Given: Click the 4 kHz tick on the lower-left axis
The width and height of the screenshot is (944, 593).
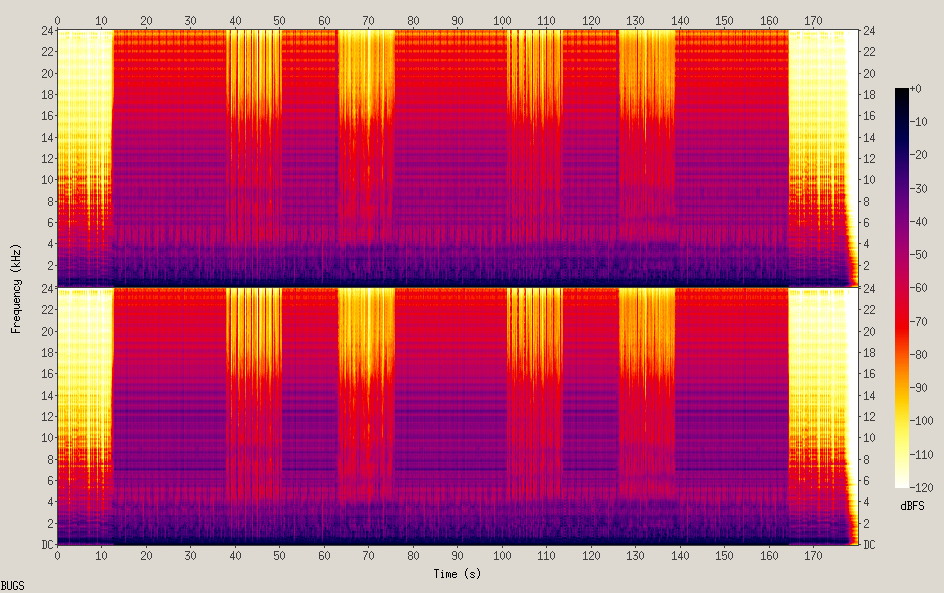Looking at the screenshot, I should [47, 502].
